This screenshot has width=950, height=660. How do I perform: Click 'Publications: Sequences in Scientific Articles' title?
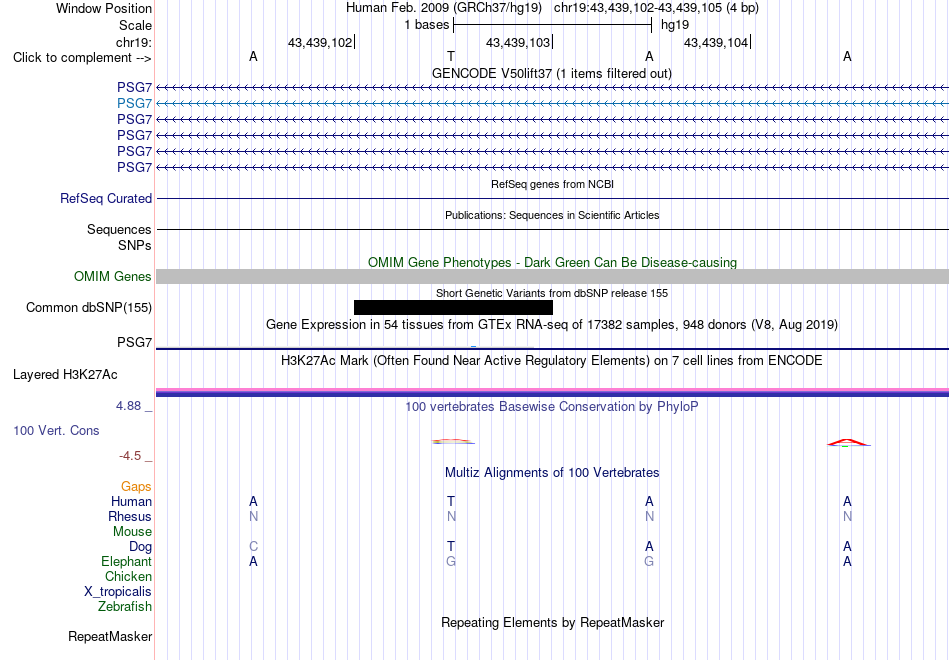552,215
